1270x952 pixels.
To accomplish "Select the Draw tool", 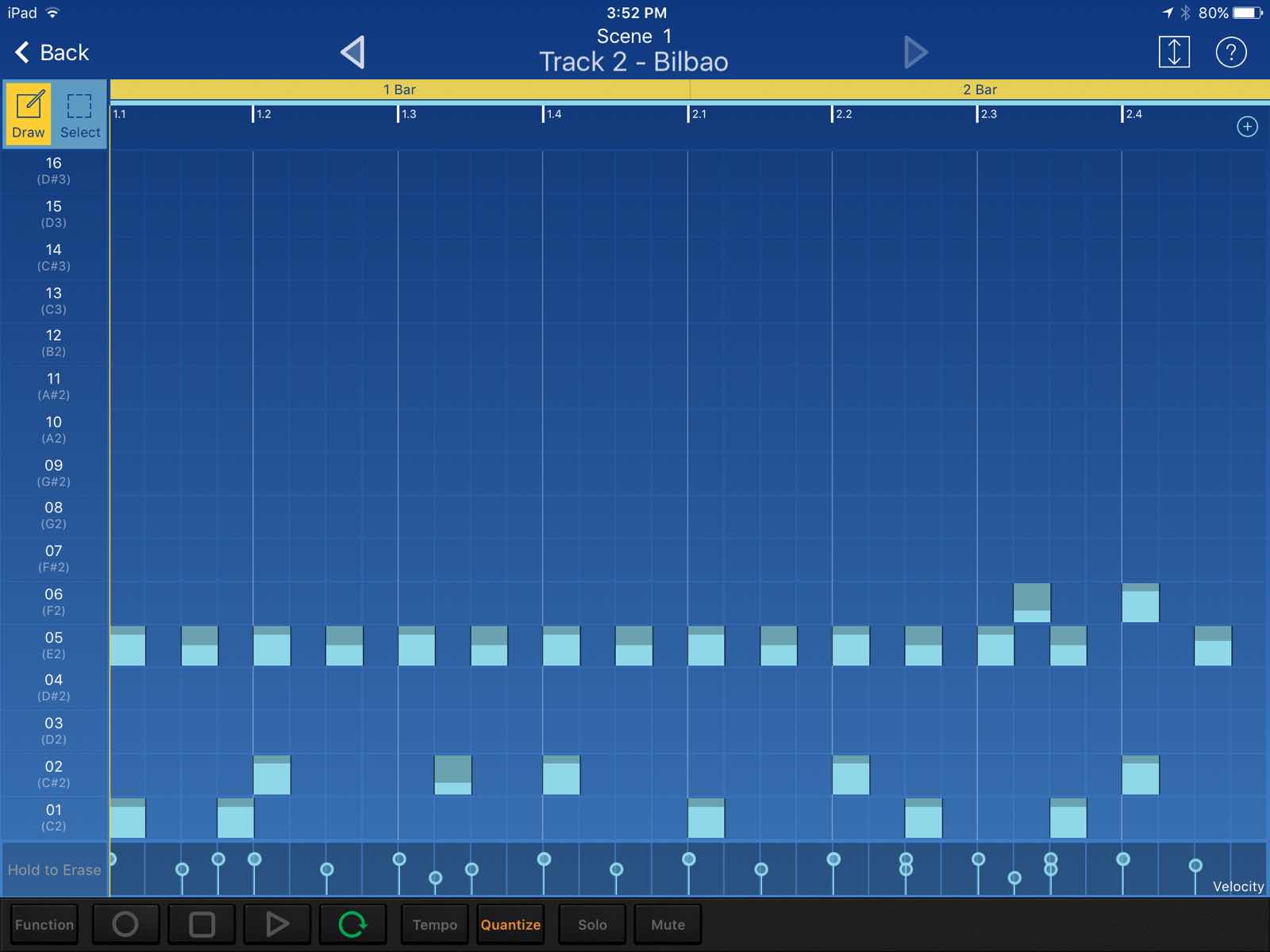I will (x=29, y=113).
